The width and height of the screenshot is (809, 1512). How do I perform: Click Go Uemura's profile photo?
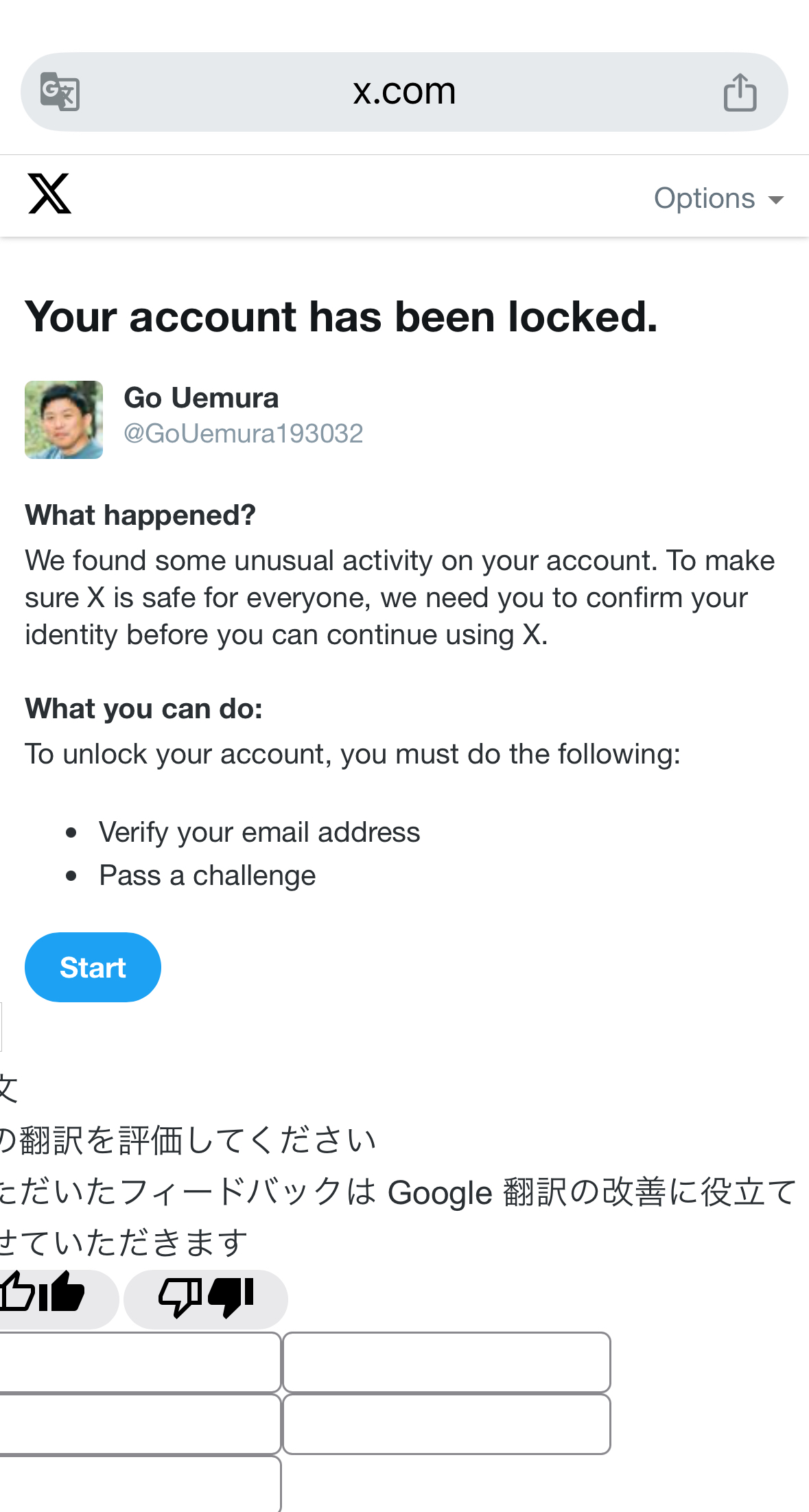click(x=64, y=420)
